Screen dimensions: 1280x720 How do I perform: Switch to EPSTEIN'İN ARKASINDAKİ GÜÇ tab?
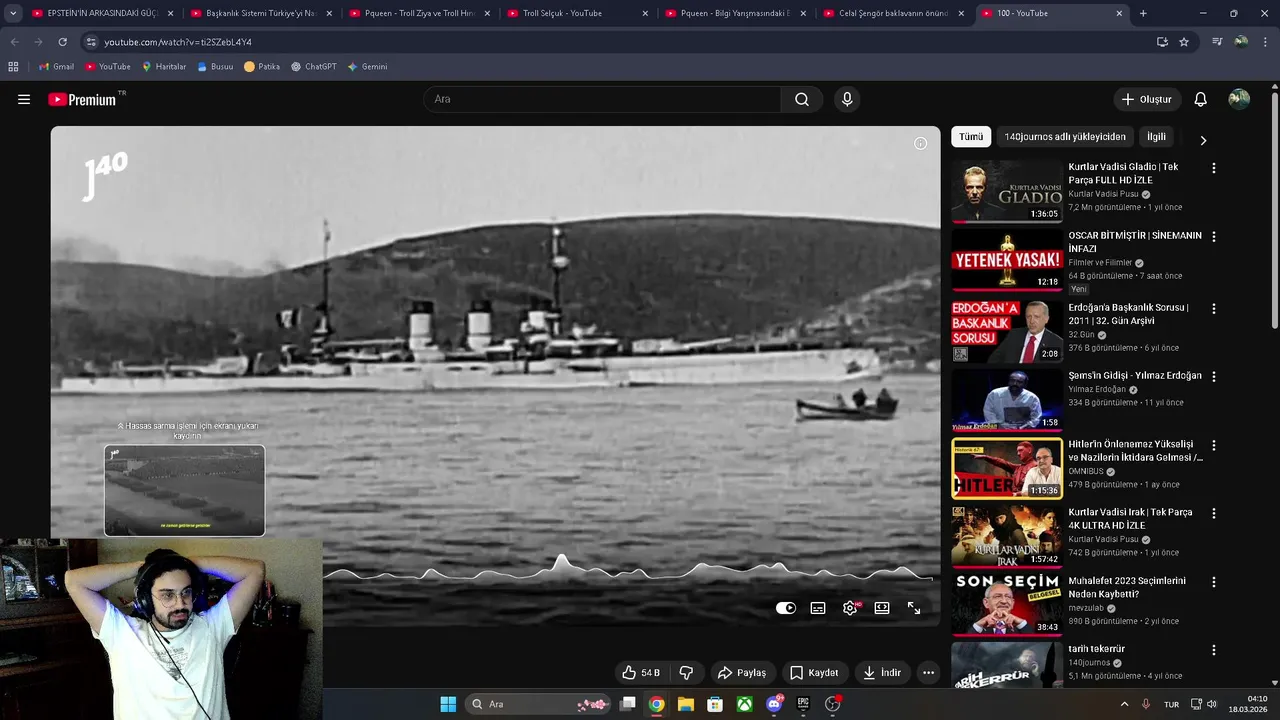coord(102,13)
